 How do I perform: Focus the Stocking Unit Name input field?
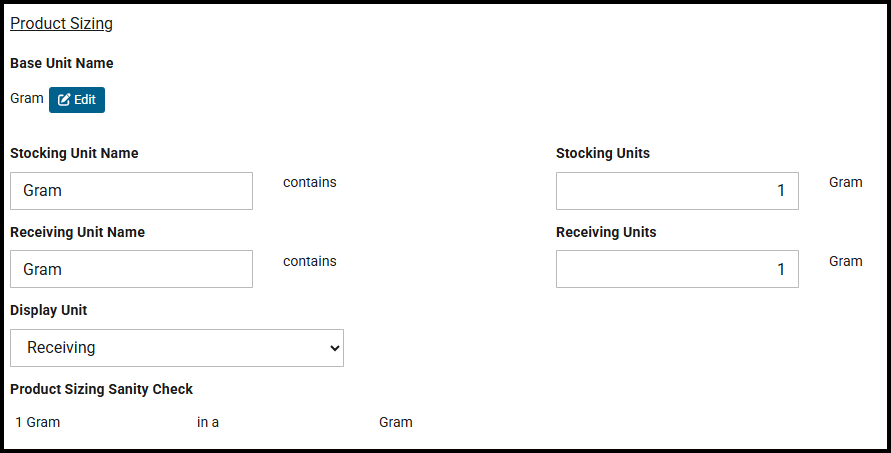point(131,191)
